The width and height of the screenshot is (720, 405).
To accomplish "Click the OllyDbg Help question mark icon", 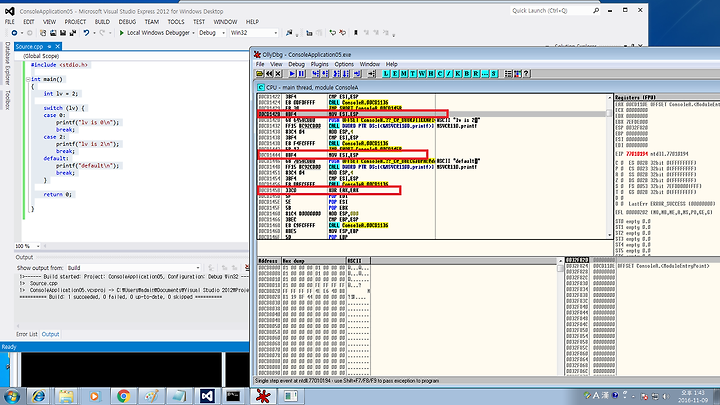I will (x=526, y=73).
